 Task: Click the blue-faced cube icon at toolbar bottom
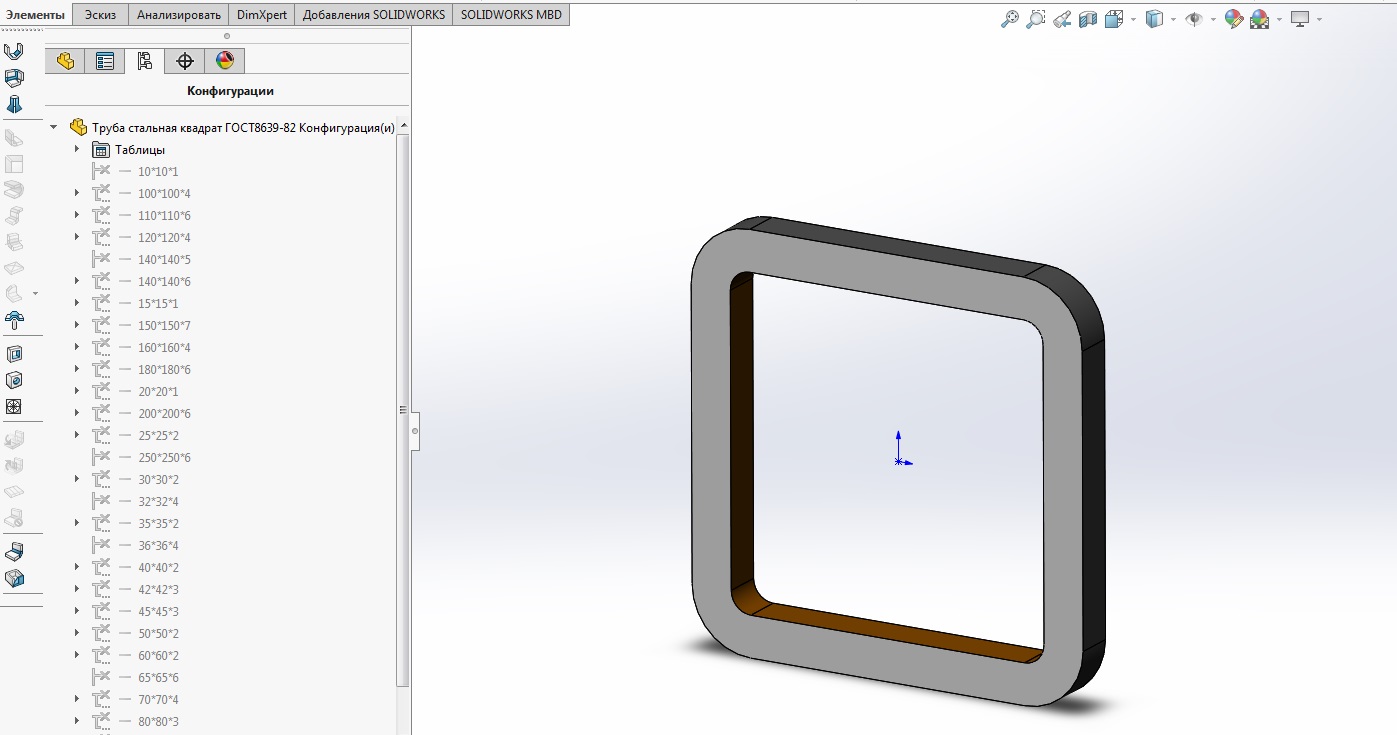pyautogui.click(x=14, y=578)
